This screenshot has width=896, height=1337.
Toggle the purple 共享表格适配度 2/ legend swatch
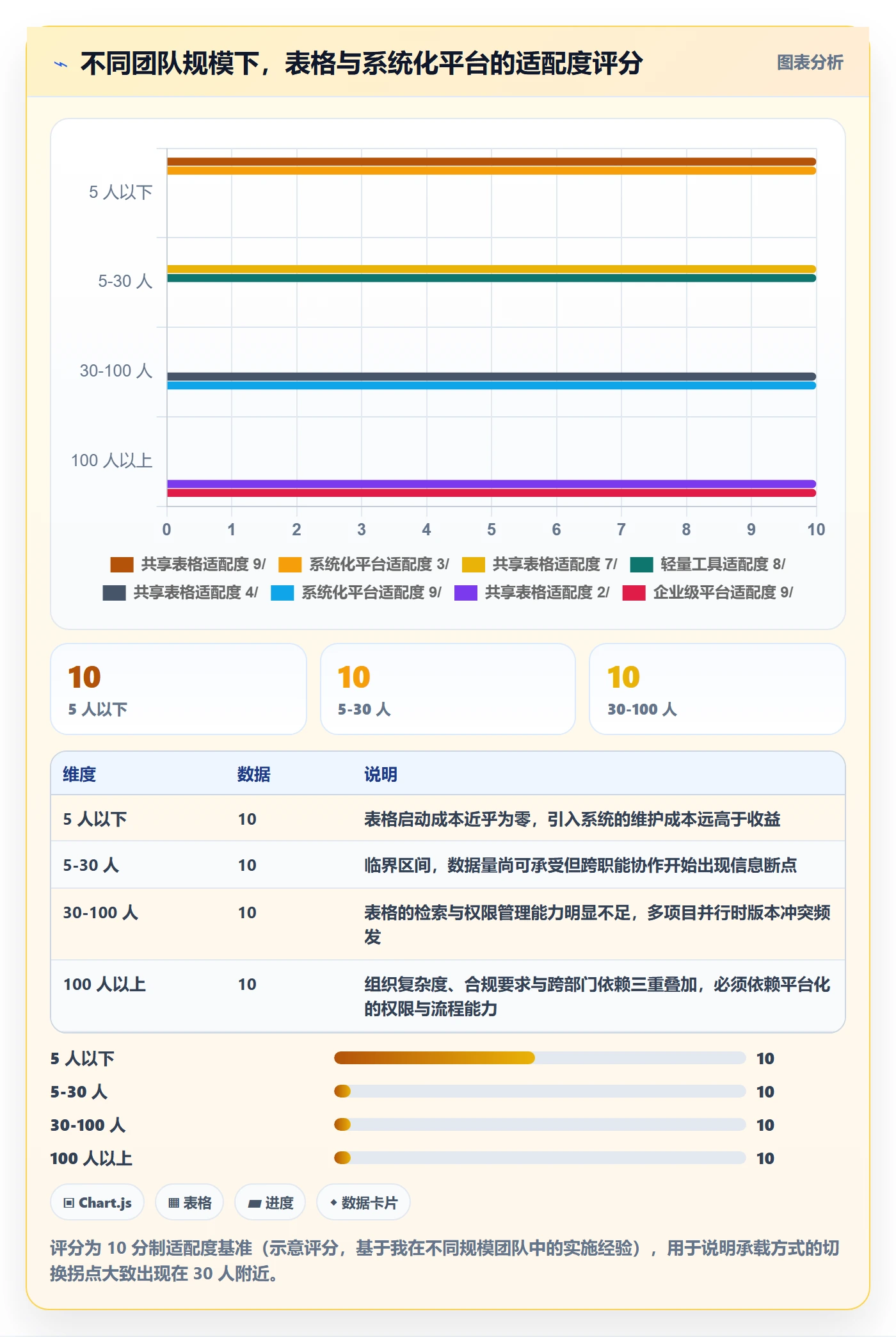(466, 592)
